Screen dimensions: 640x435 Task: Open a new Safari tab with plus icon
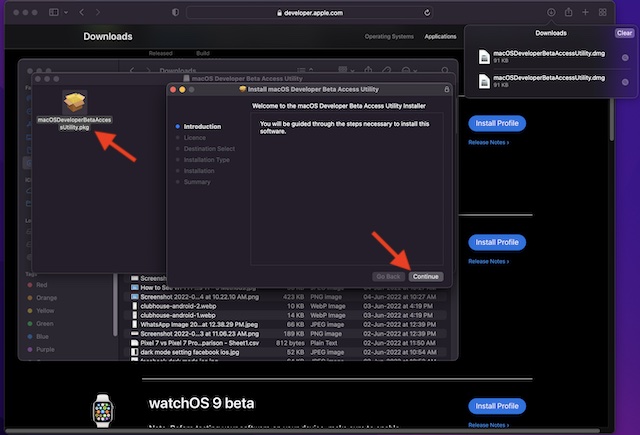click(585, 13)
